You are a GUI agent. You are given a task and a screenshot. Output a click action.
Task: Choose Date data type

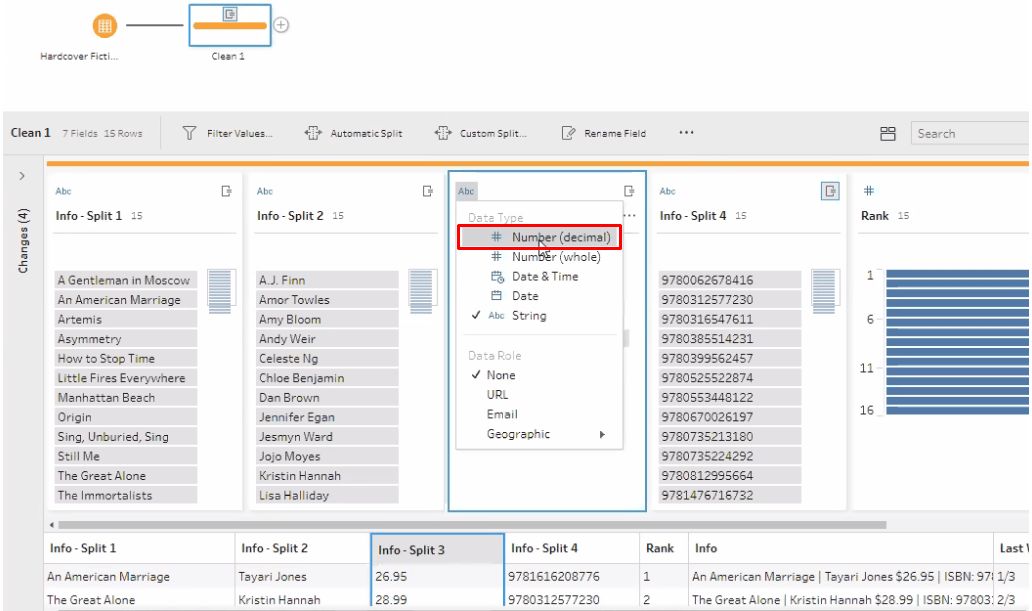pyautogui.click(x=539, y=296)
